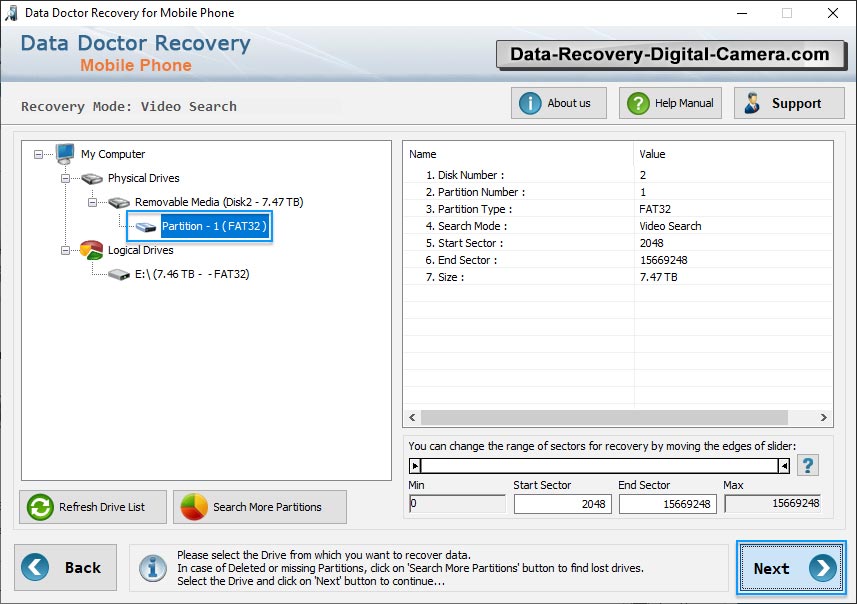Viewport: 857px width, 604px height.
Task: Collapse the Physical Drives tree node
Action: click(65, 179)
